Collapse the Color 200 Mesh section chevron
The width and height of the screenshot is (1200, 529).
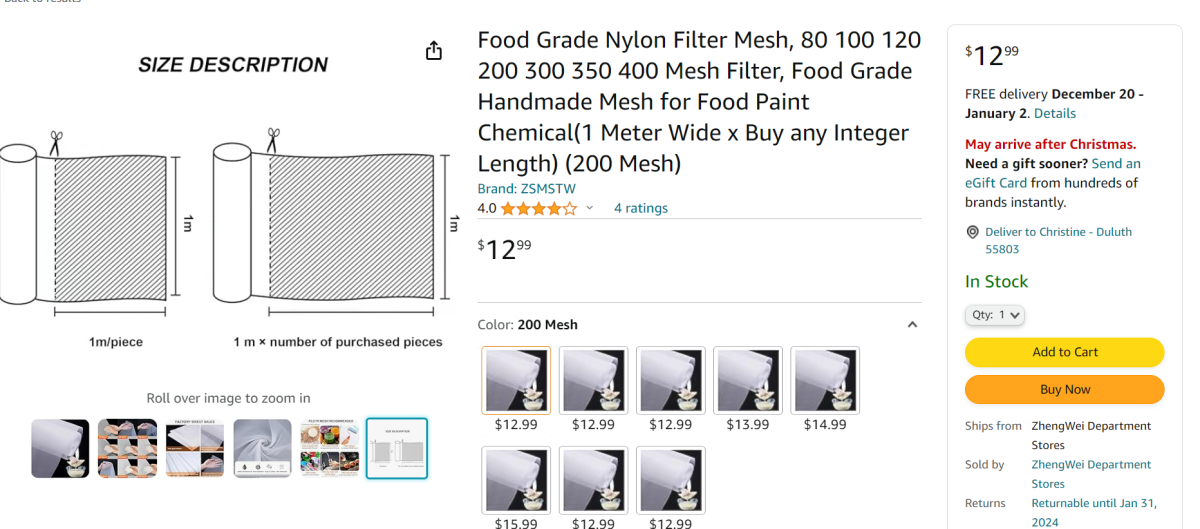coord(912,324)
